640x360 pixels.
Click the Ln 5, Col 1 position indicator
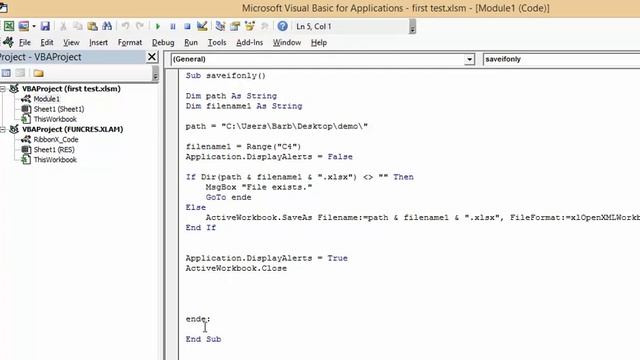(314, 27)
